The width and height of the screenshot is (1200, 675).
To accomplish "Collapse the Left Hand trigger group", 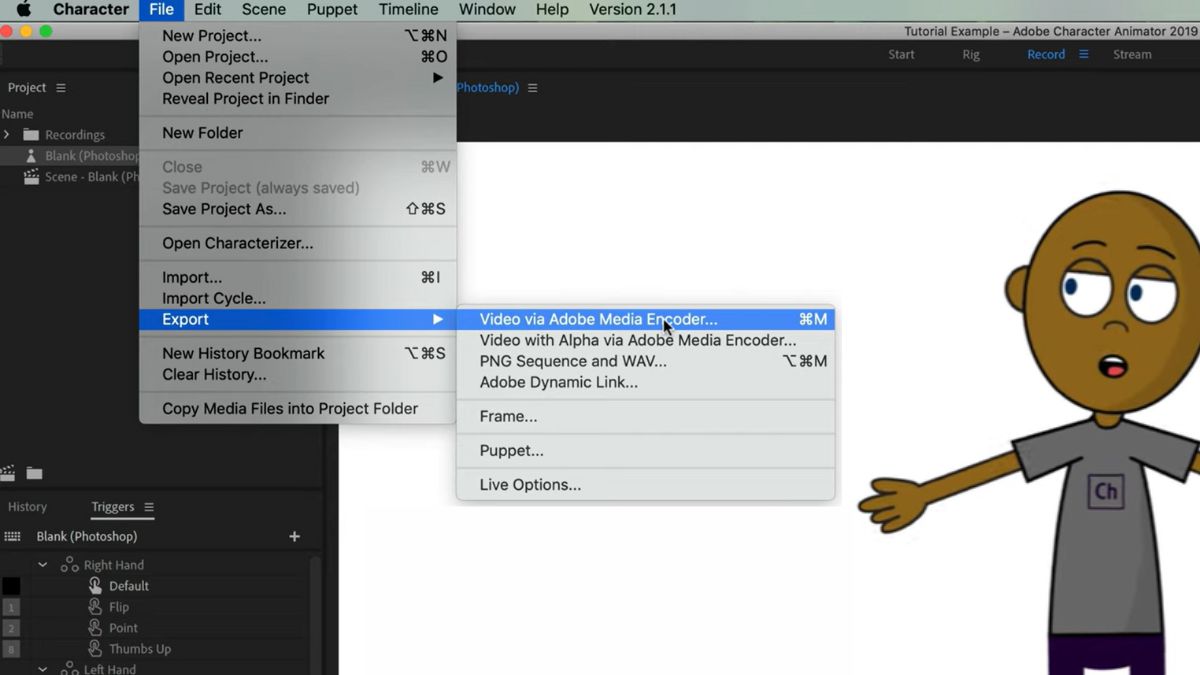I will pyautogui.click(x=43, y=668).
